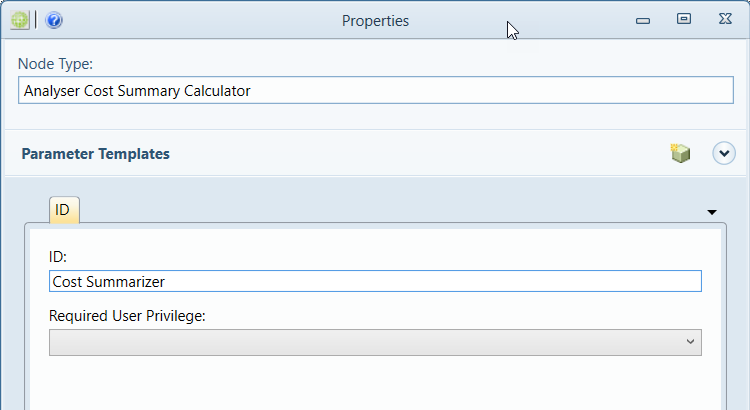The width and height of the screenshot is (750, 410).
Task: Click the Required User Privilege label
Action: click(x=127, y=316)
